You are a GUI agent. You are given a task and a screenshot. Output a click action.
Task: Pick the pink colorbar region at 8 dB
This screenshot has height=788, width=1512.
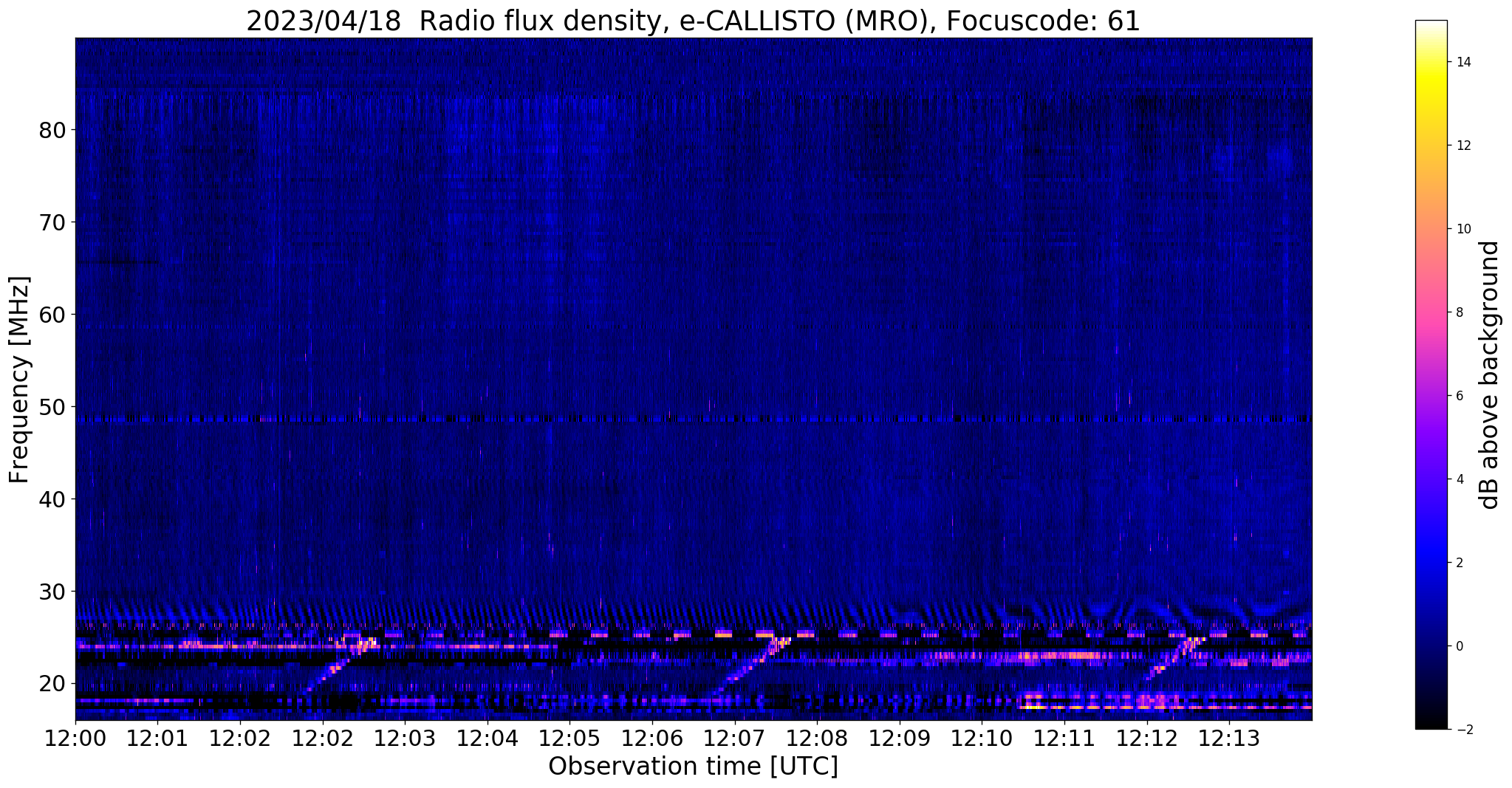[1431, 312]
